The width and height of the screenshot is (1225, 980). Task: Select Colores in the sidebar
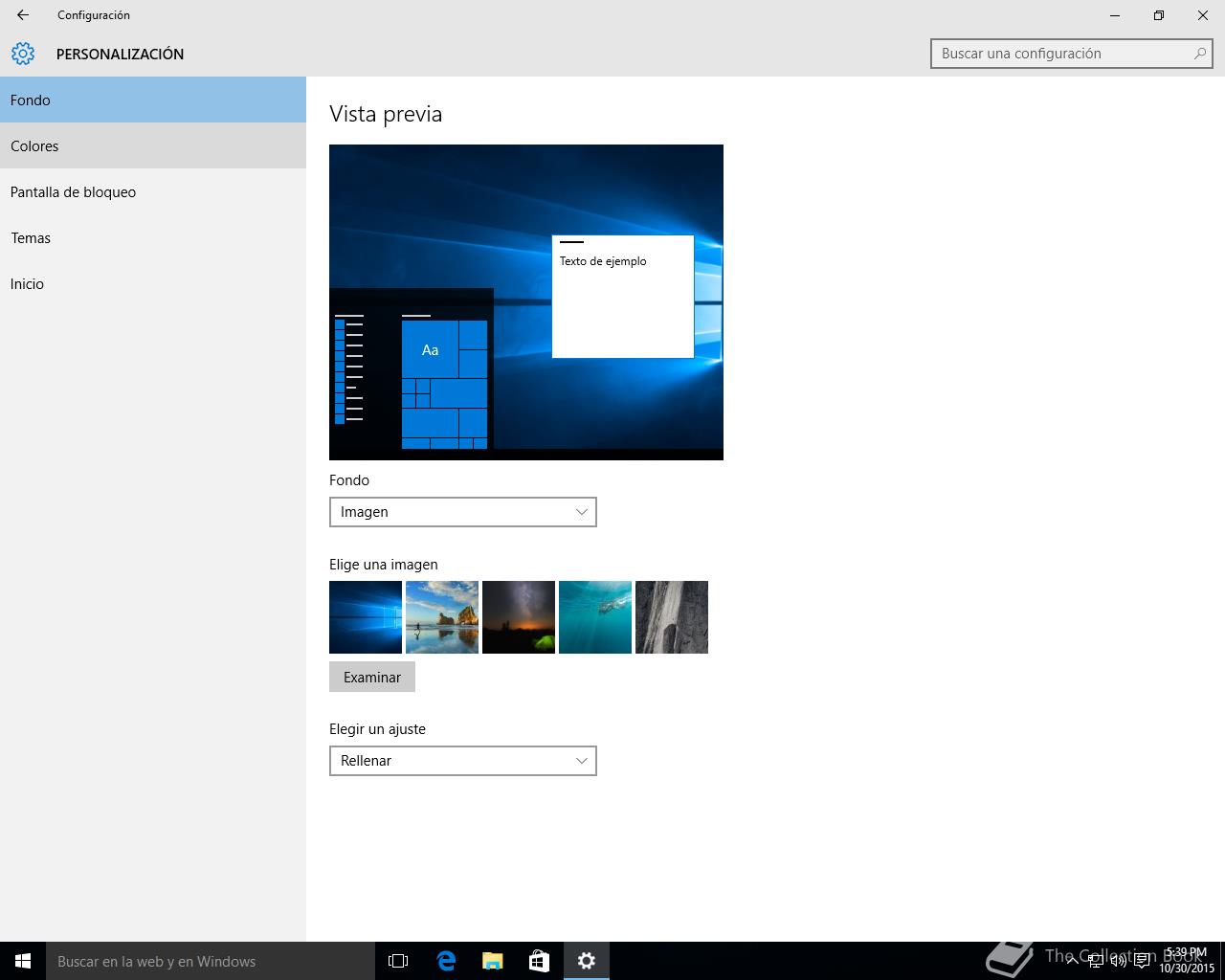[153, 146]
